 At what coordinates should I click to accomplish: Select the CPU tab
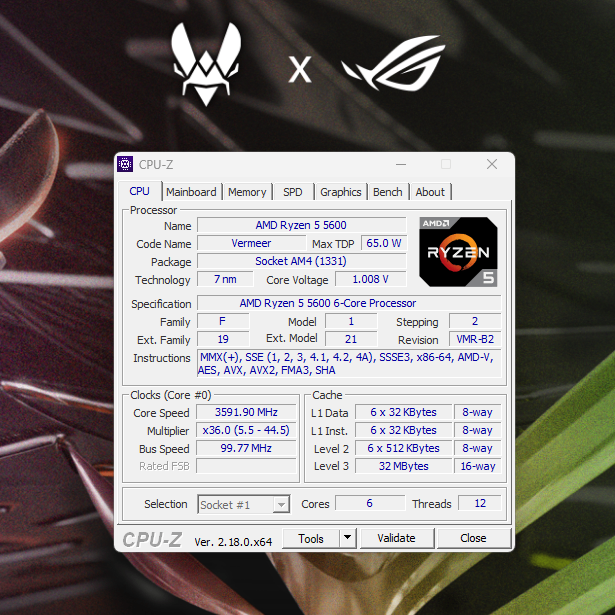(x=139, y=191)
